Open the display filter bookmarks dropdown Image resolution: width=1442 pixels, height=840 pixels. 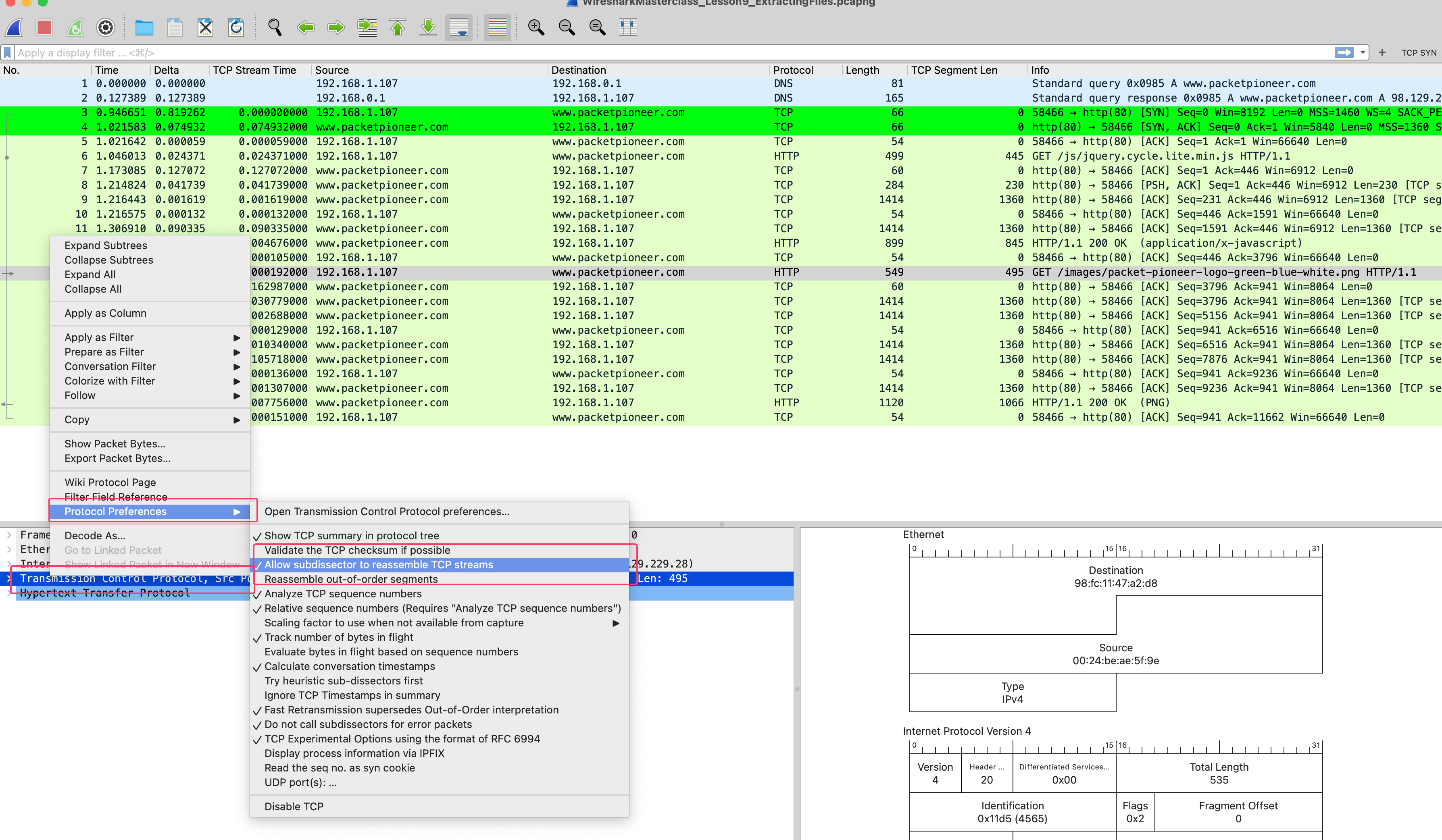(7, 53)
